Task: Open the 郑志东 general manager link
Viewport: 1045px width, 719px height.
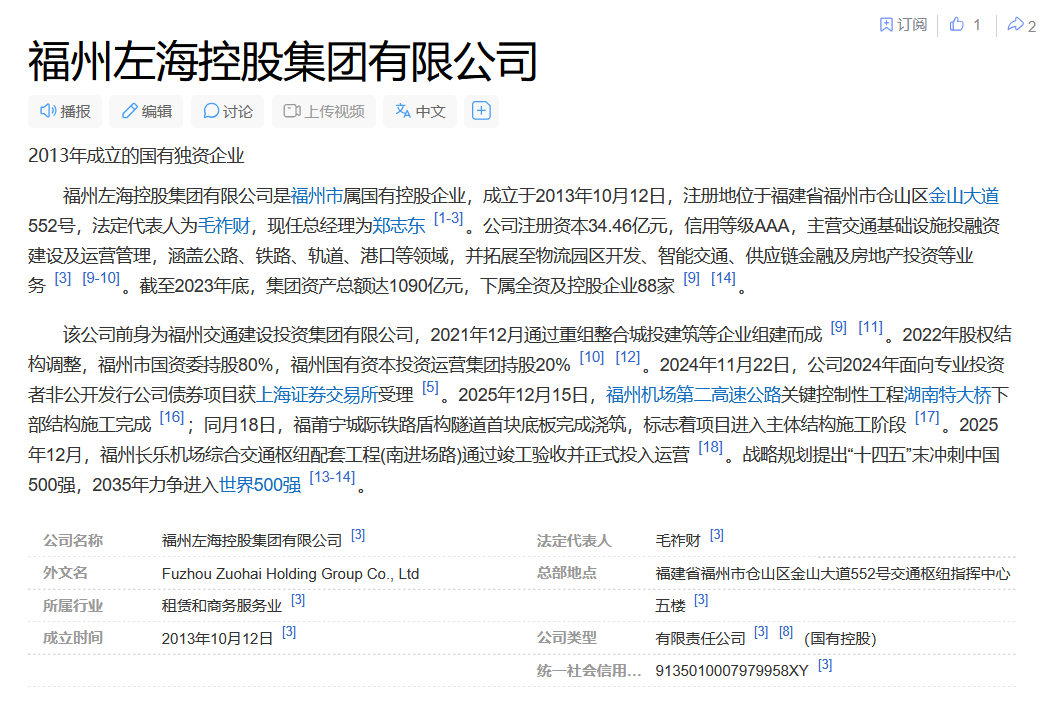Action: pyautogui.click(x=399, y=225)
